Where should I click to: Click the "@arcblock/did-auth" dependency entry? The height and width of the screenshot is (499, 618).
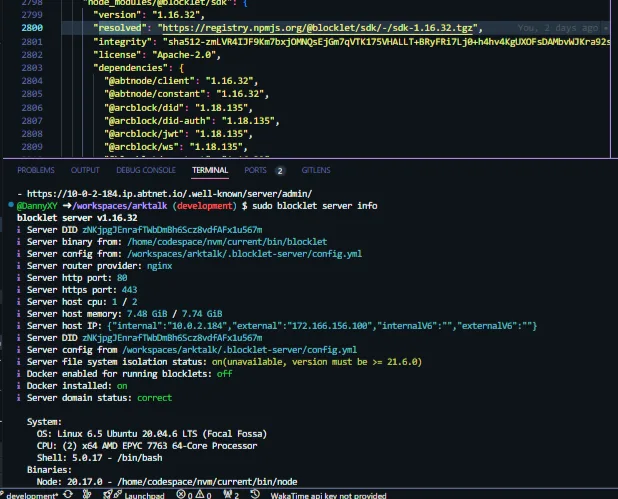click(x=160, y=121)
